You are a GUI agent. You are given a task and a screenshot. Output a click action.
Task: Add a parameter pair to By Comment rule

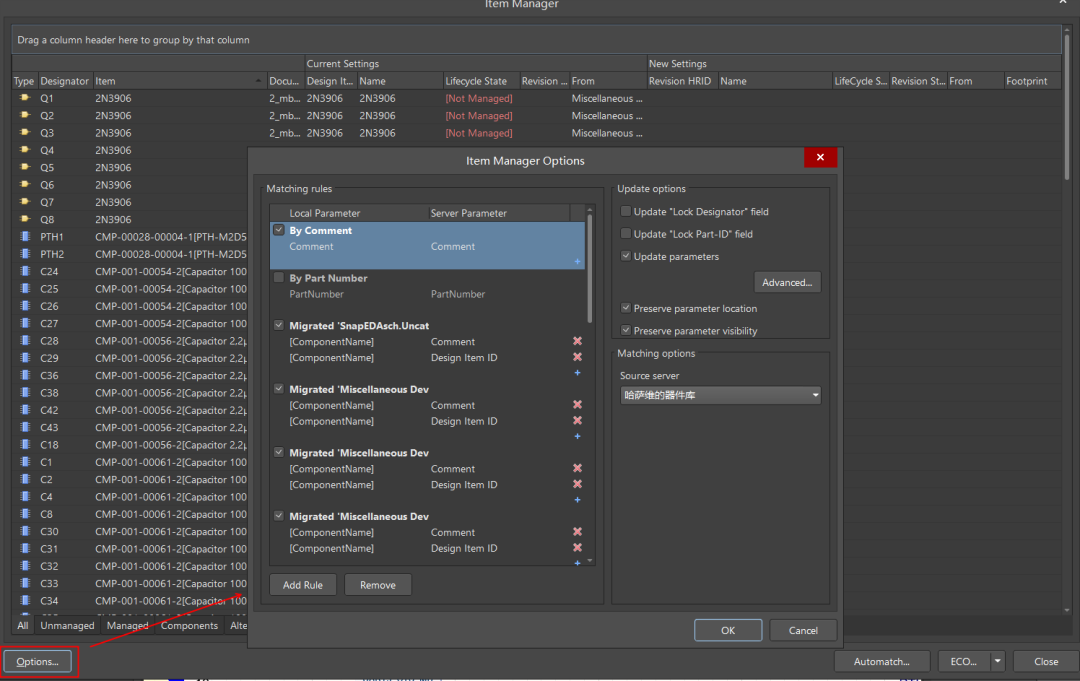click(x=577, y=262)
